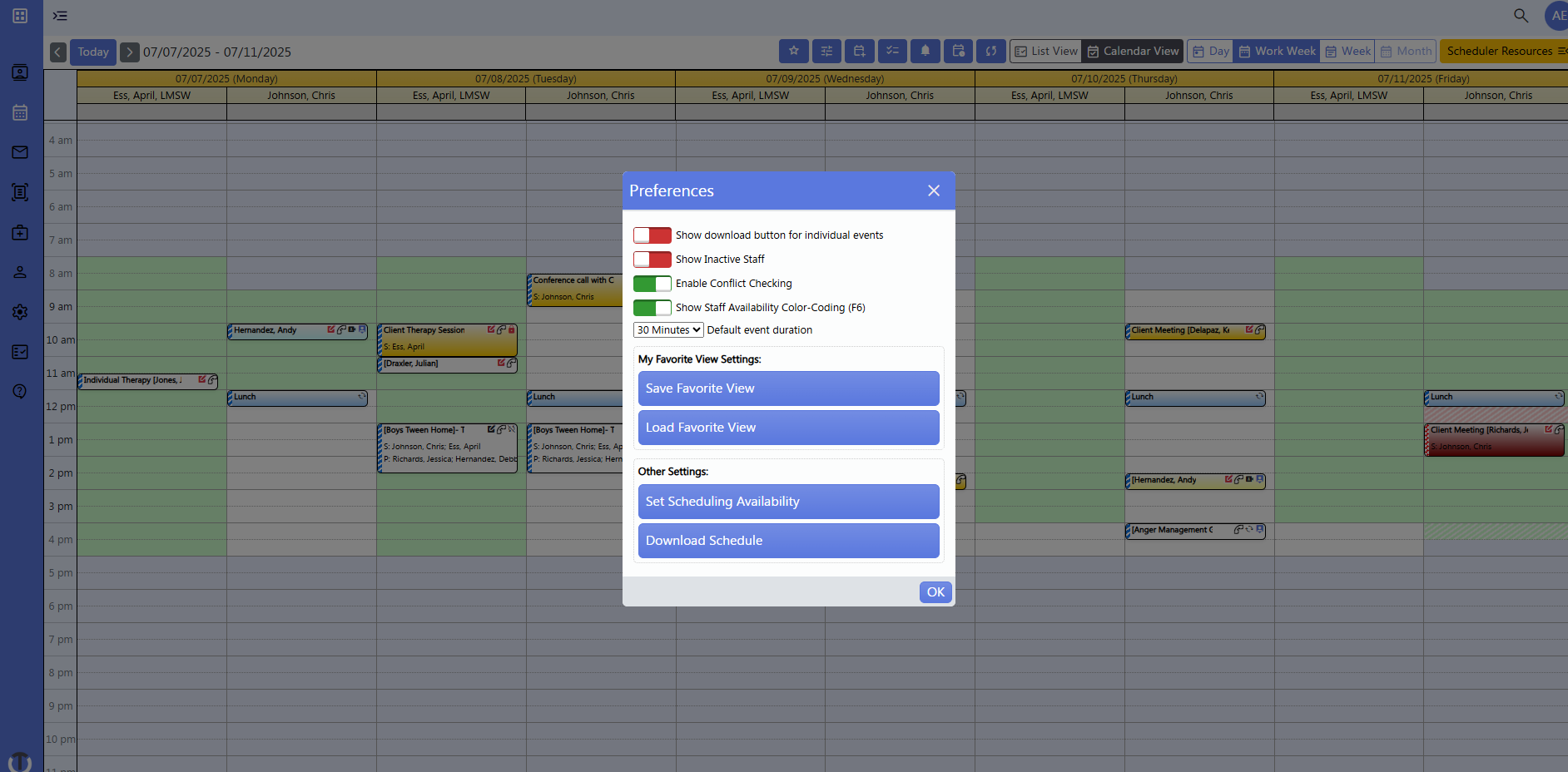1568x772 pixels.
Task: Open the document scan icon in the sidebar
Action: point(20,192)
